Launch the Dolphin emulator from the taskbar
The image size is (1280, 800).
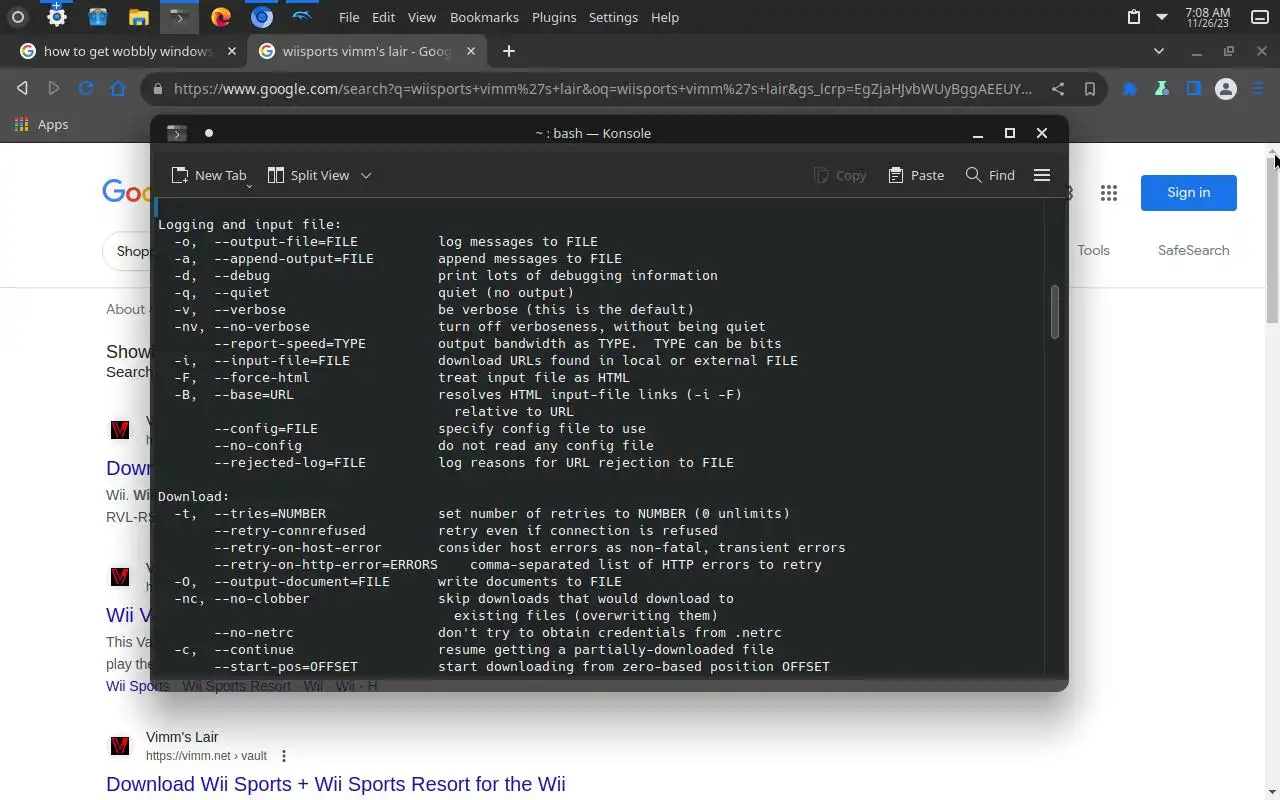(303, 17)
